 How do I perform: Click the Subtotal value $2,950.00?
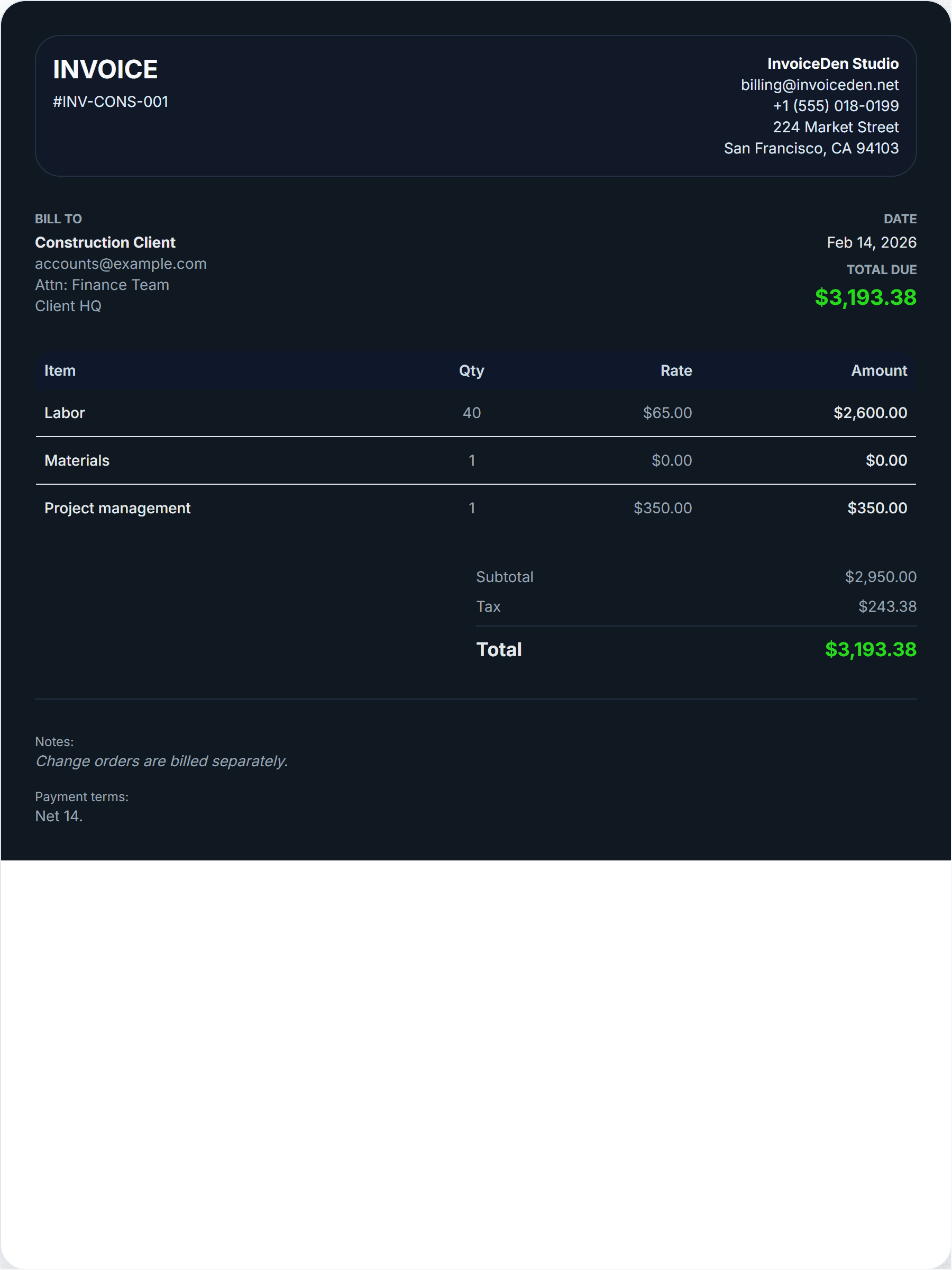click(x=880, y=577)
